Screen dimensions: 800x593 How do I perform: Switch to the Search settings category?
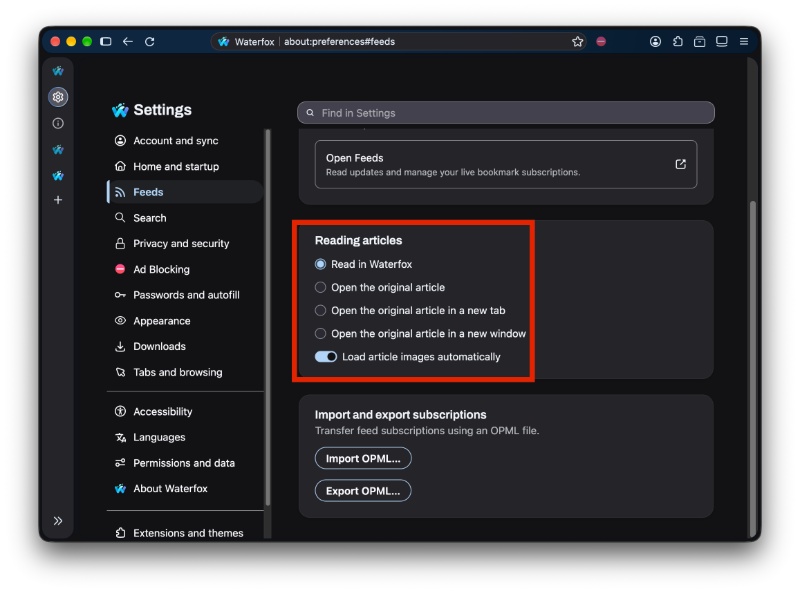[185, 218]
